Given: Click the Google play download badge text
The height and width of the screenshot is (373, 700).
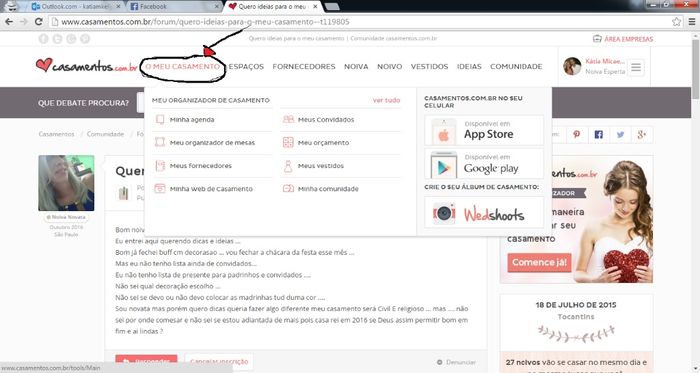Looking at the screenshot, I should [x=491, y=168].
